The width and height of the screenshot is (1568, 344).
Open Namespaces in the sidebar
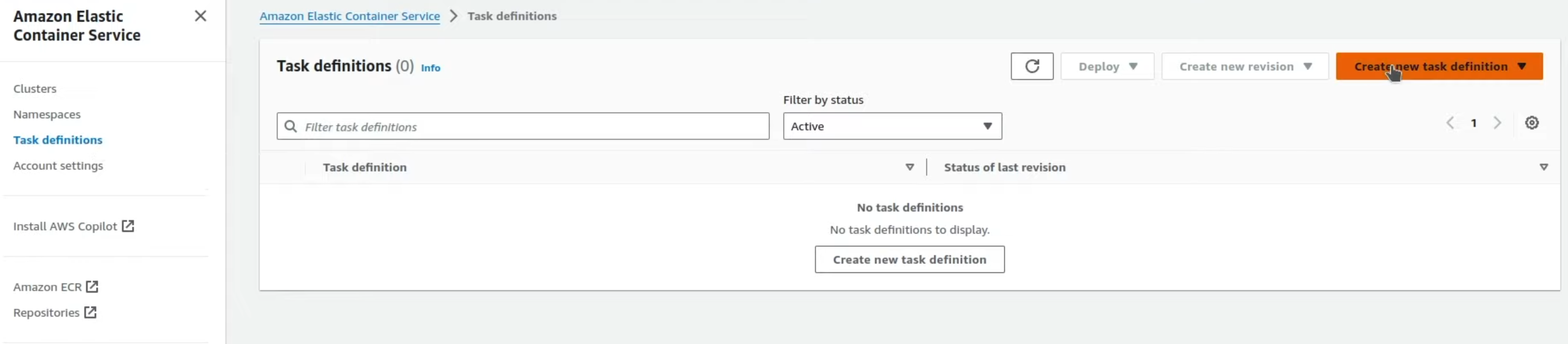47,114
